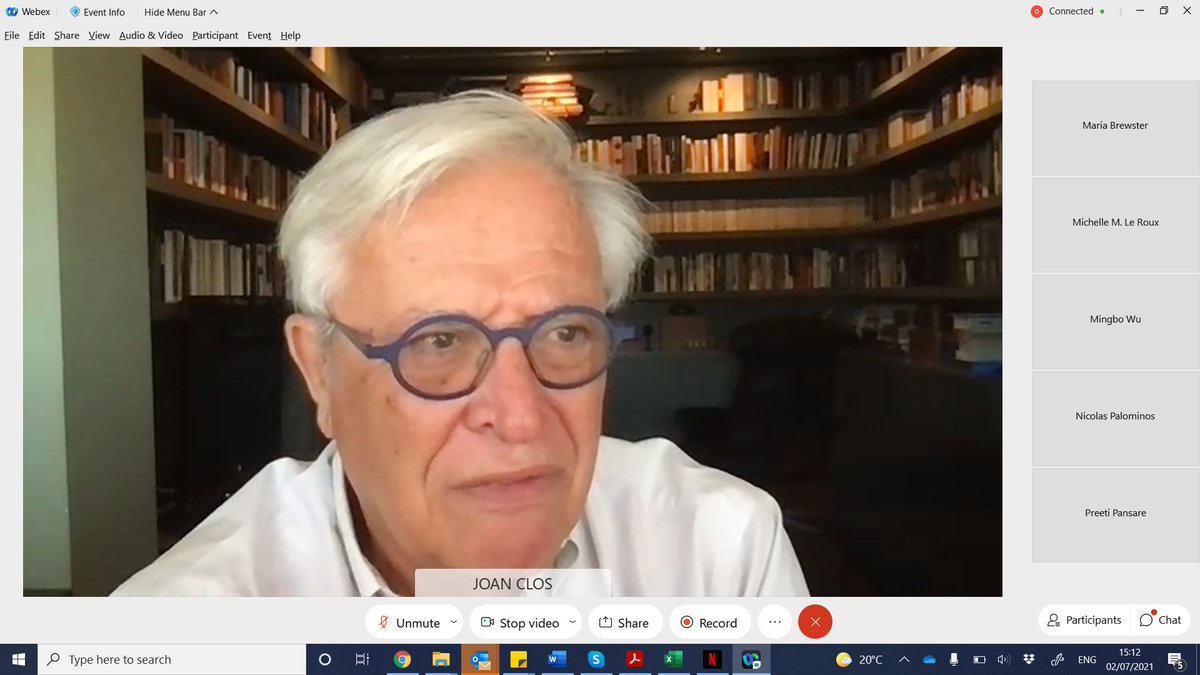Open the Stop video camera options dropdown
The image size is (1200, 675).
(572, 621)
